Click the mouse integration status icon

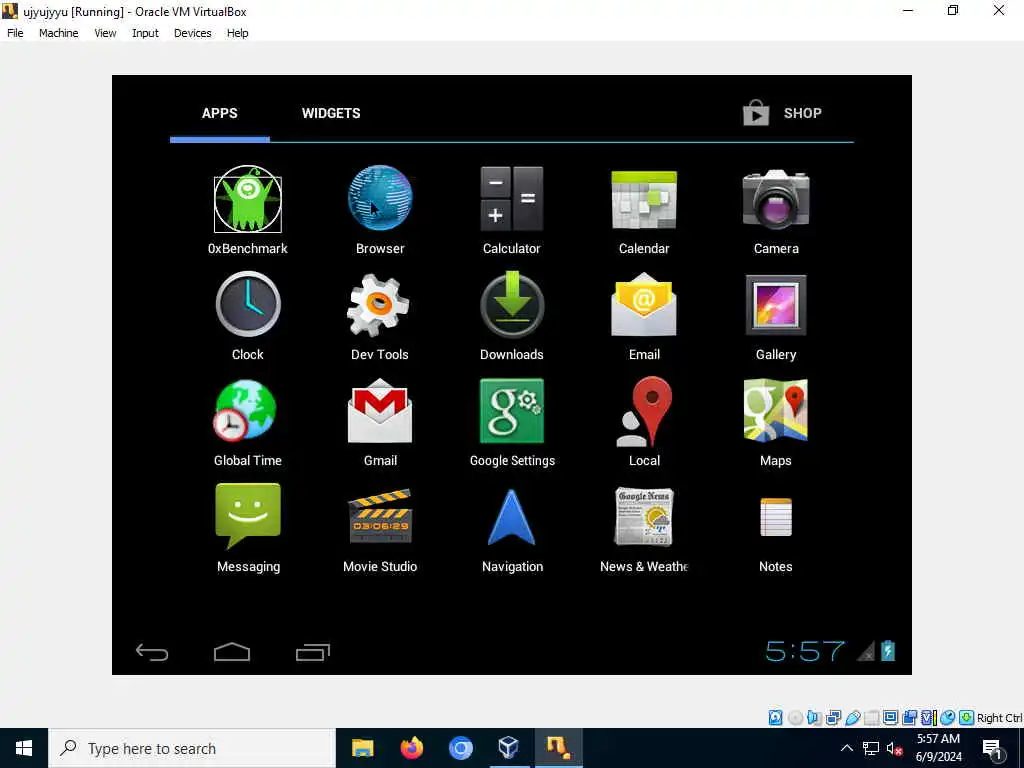[947, 718]
